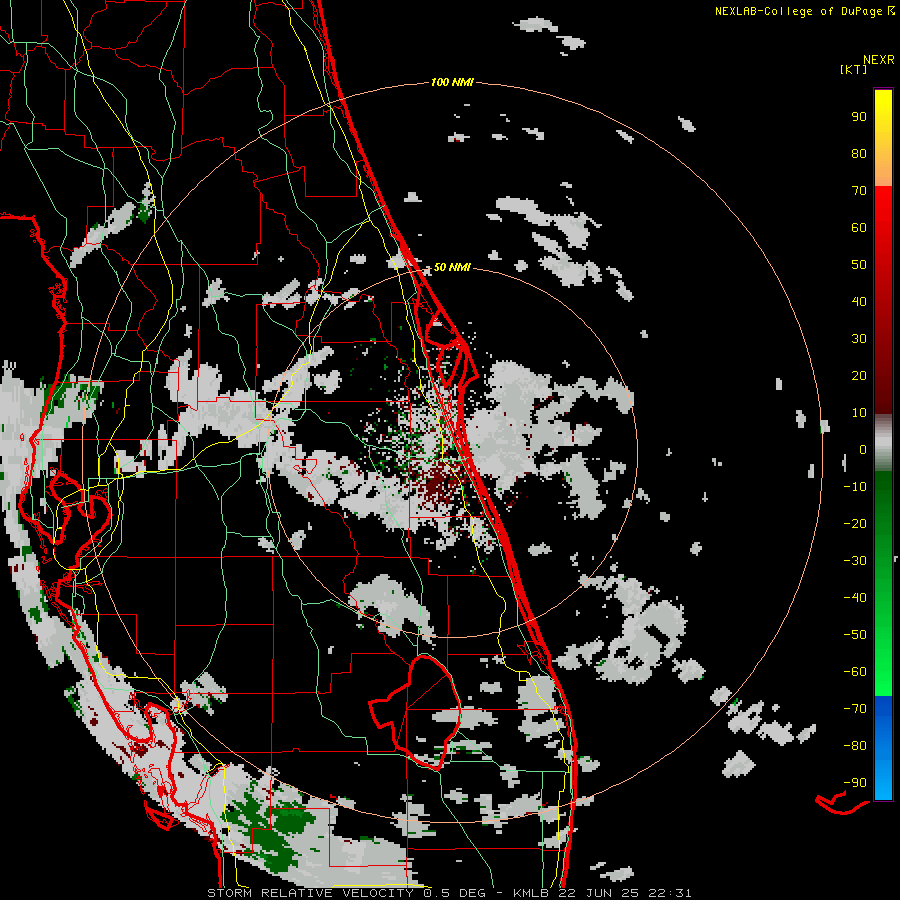900x900 pixels.
Task: Click the 100 NMI range ring label
Action: pyautogui.click(x=452, y=83)
